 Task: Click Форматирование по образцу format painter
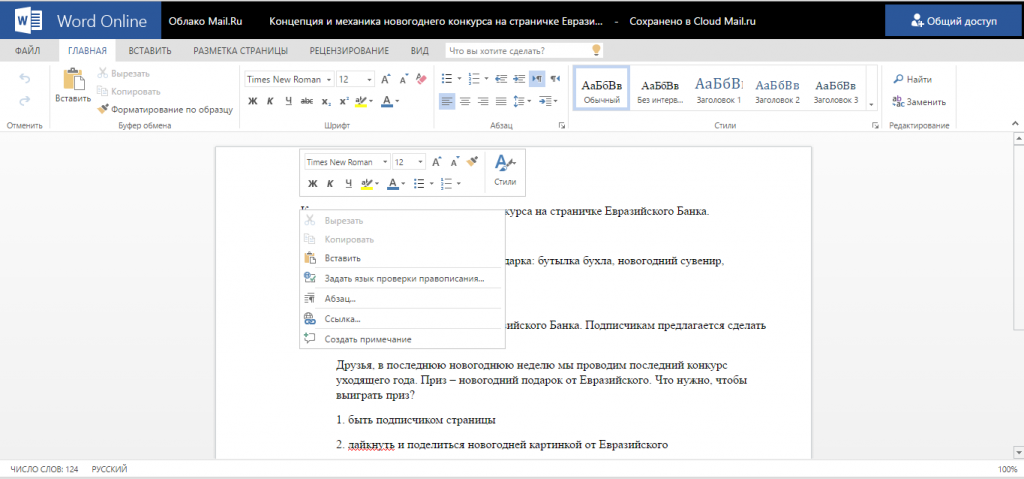[165, 110]
